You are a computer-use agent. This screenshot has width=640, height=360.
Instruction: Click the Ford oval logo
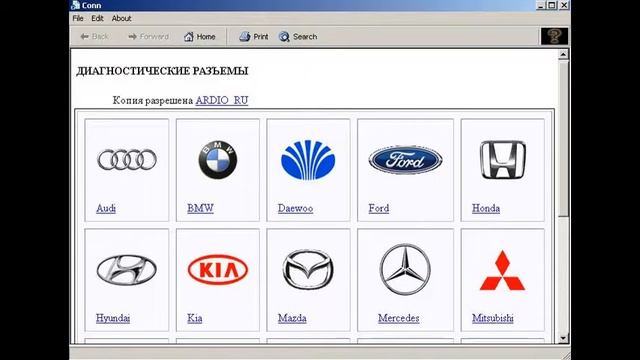[x=405, y=160]
